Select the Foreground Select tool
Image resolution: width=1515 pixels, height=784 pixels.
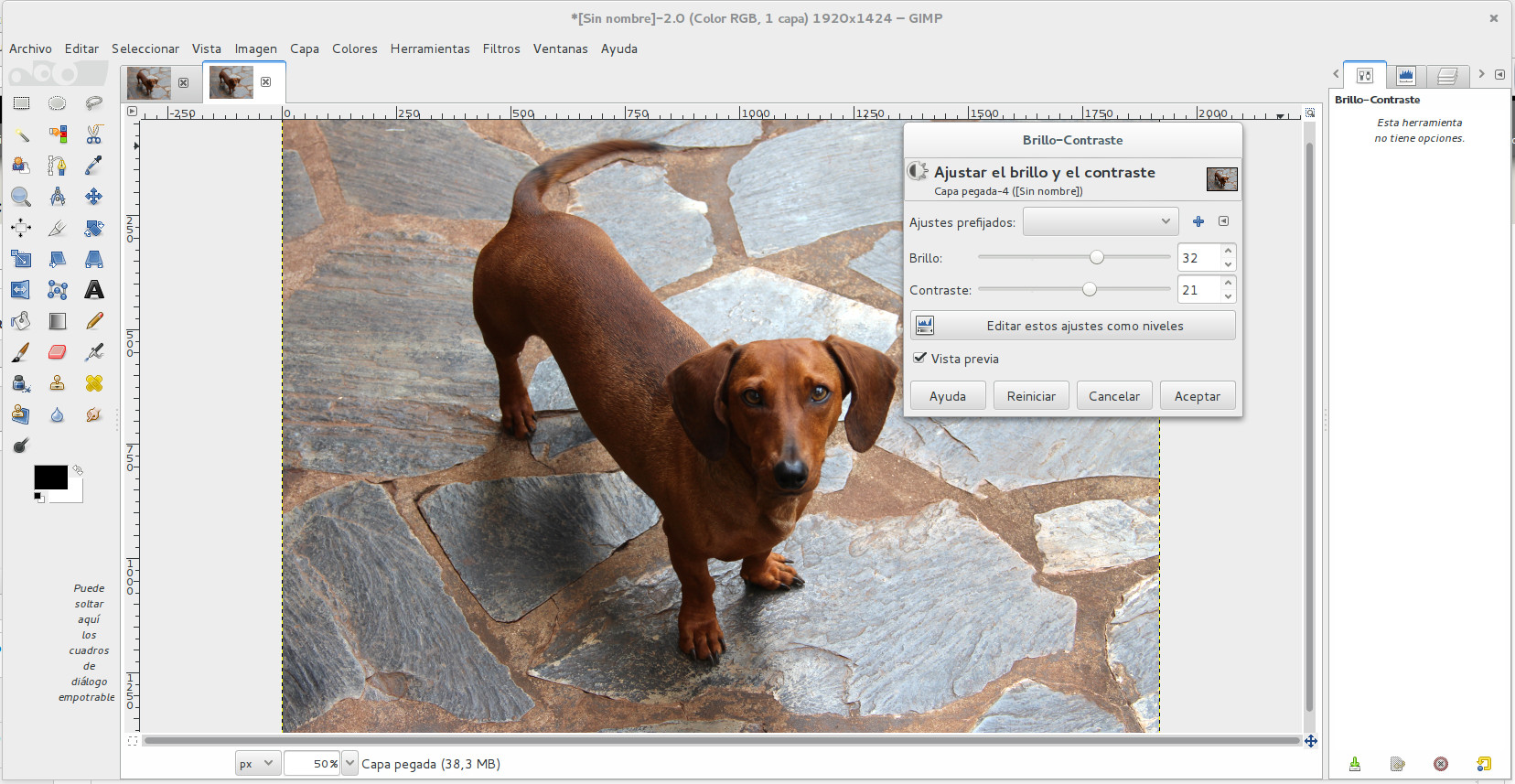[21, 166]
